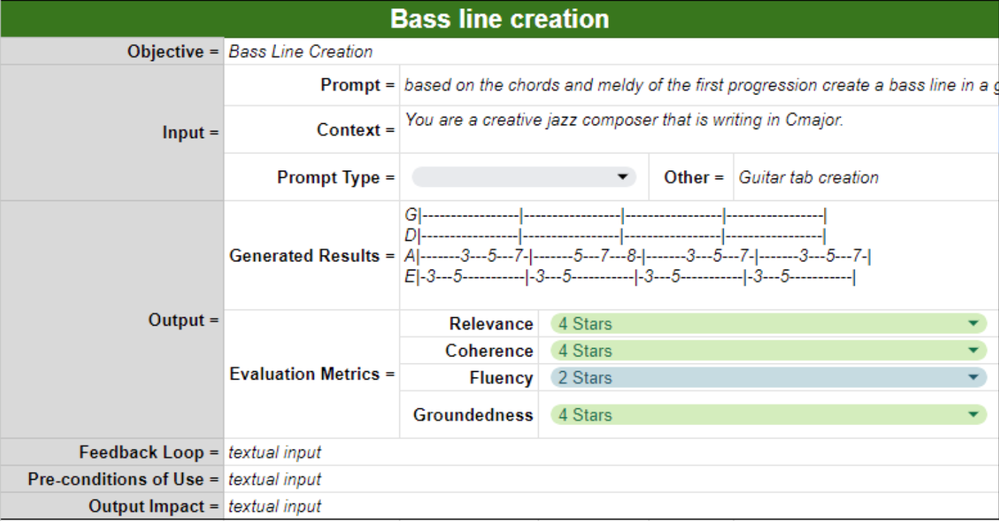Select the Input label cell

click(112, 133)
